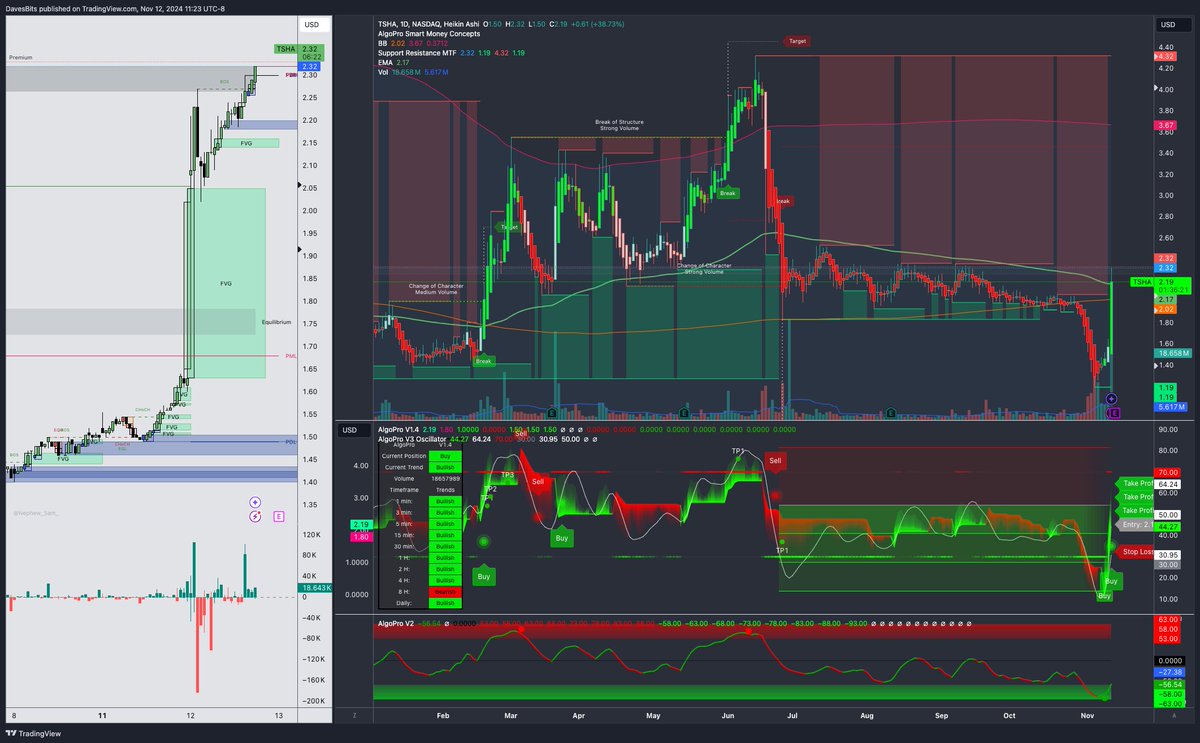1200x743 pixels.
Task: Click the Volume value 18657989 in table
Action: pos(444,479)
